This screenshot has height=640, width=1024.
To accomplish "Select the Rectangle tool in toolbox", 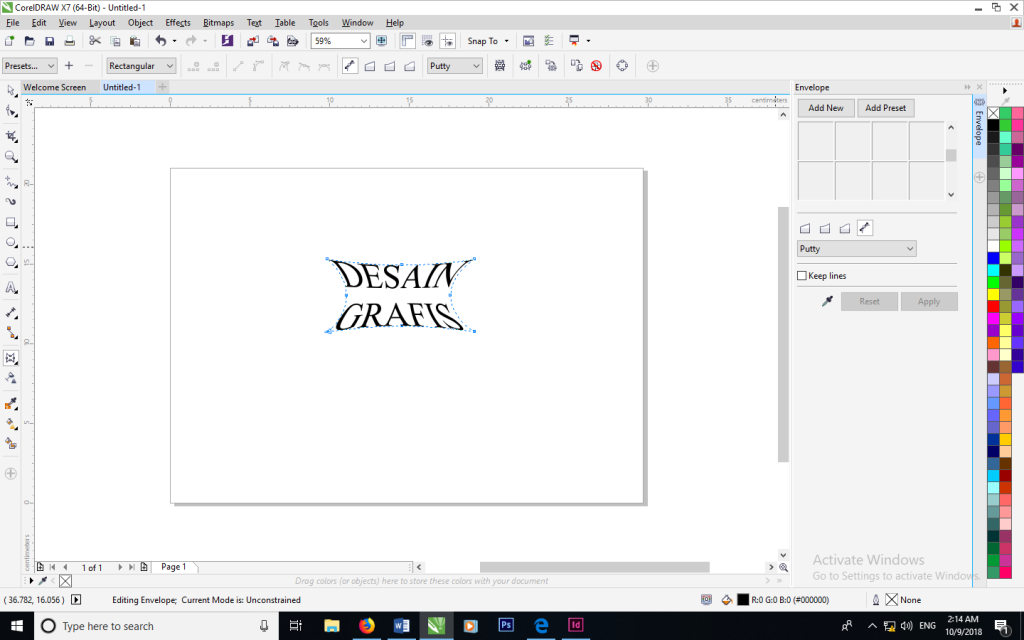I will coord(12,222).
